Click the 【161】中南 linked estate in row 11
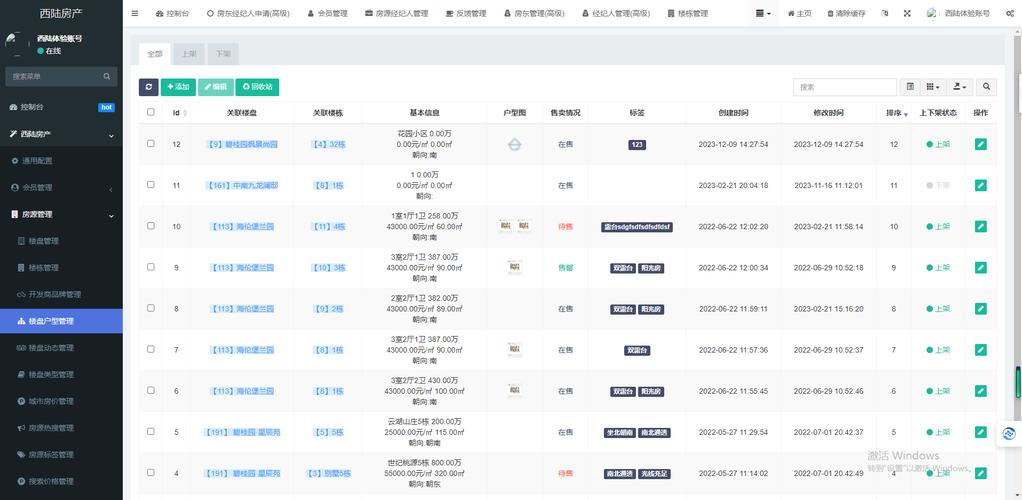 tap(242, 185)
